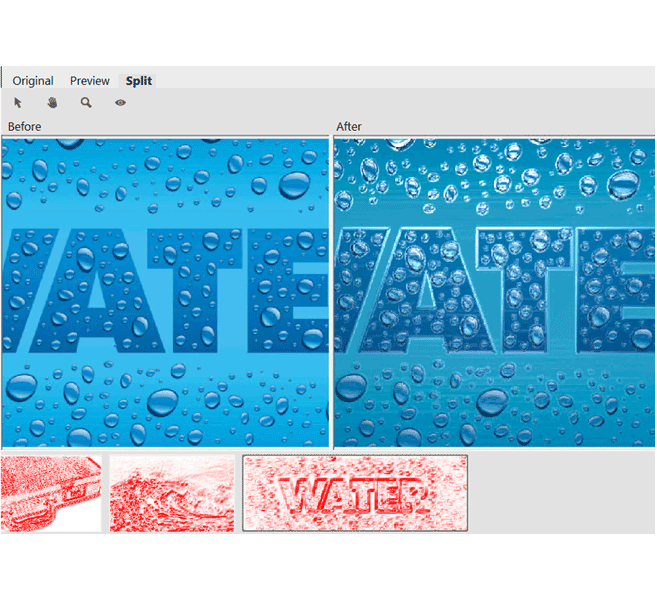Viewport: 657px width, 600px height.
Task: Pick the red briefcase sketch thumbnail
Action: pyautogui.click(x=51, y=493)
